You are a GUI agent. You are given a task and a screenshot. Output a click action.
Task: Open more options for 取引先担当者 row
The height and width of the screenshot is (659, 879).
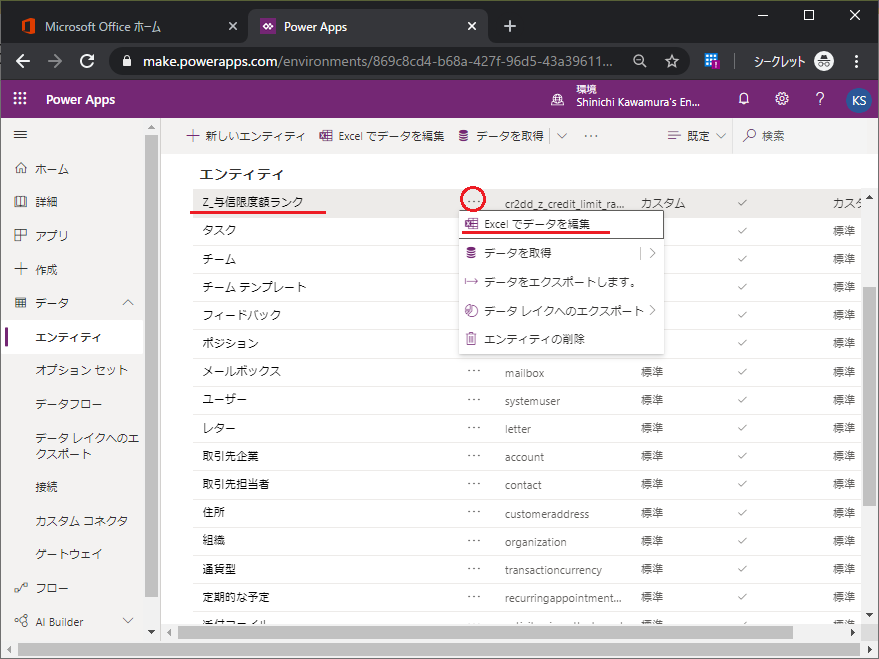pos(474,484)
